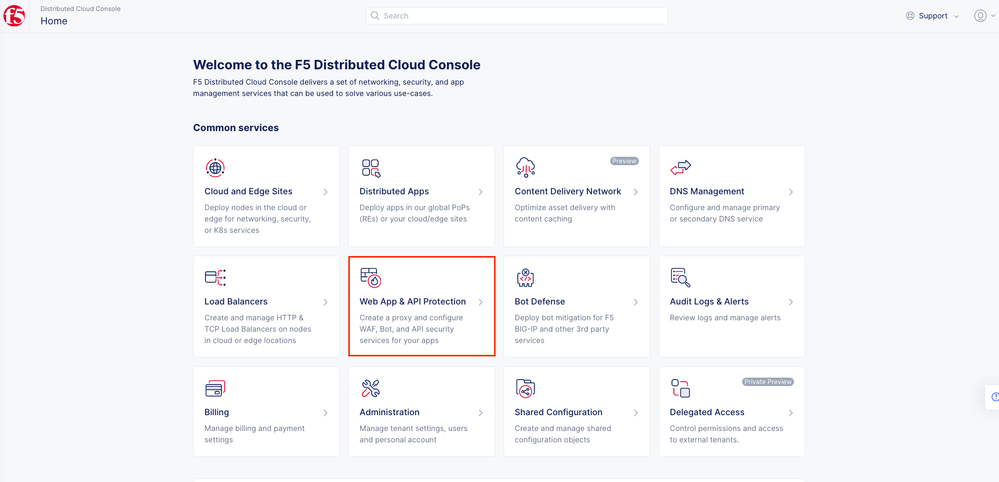Open the Load Balancers service
This screenshot has width=999, height=482.
tap(236, 302)
